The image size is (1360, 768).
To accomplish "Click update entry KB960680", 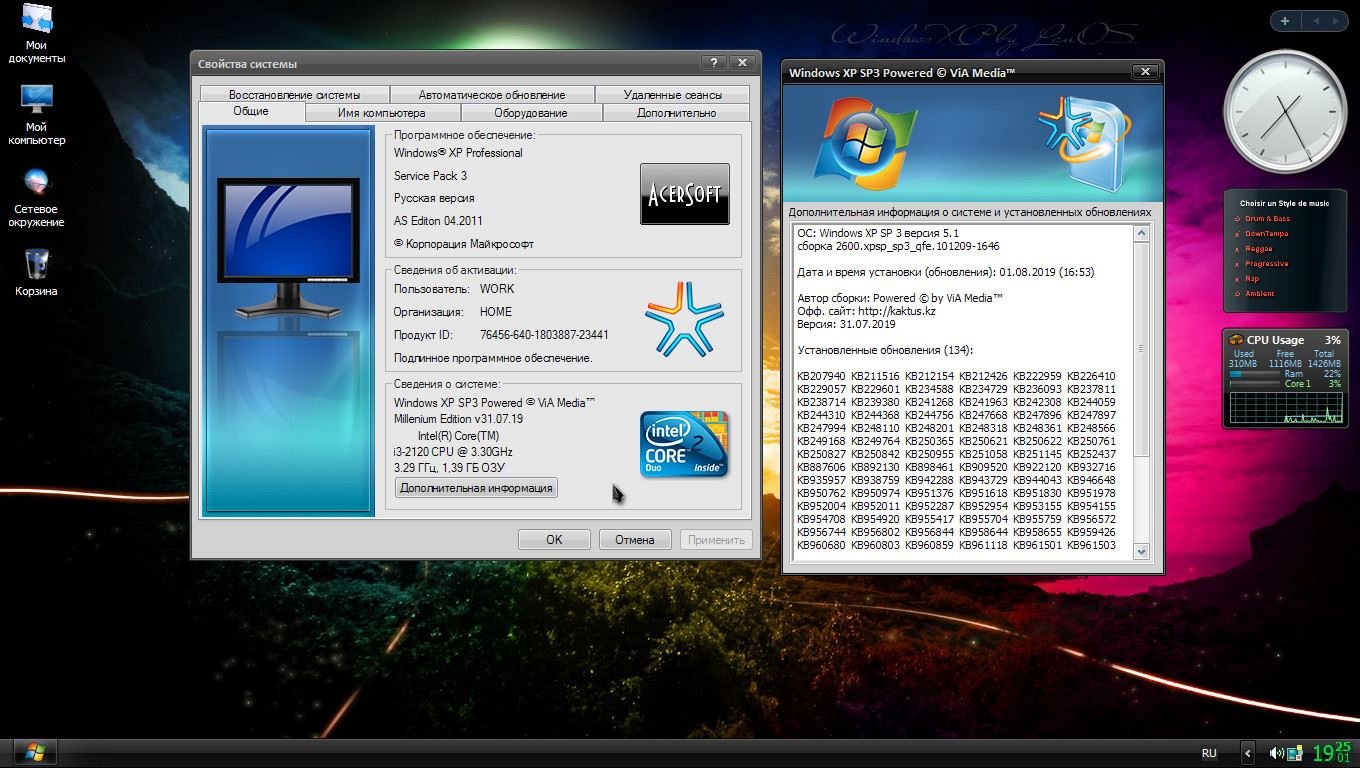I will [x=821, y=545].
